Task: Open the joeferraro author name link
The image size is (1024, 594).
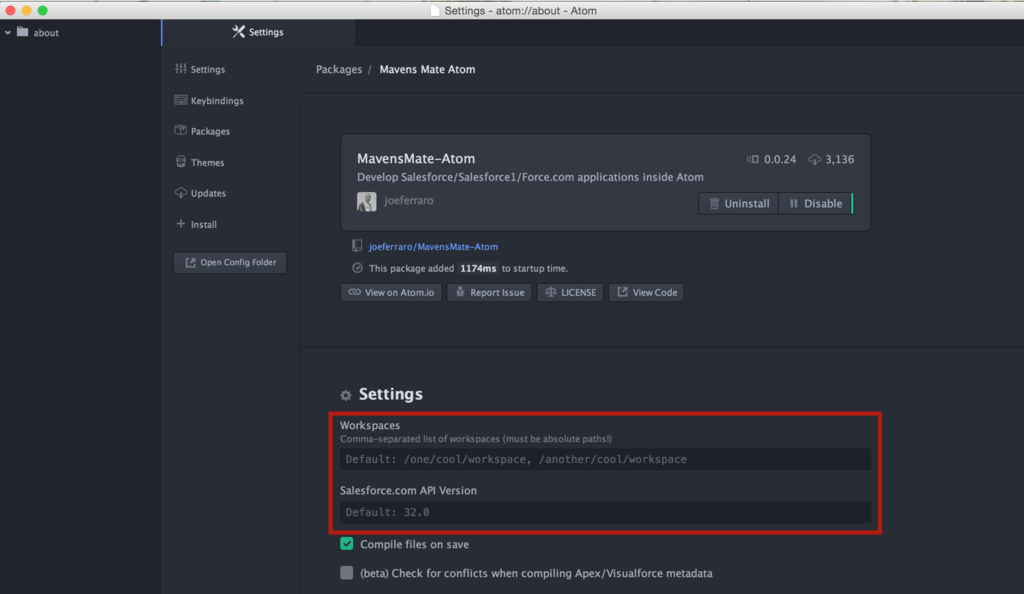Action: coord(409,200)
